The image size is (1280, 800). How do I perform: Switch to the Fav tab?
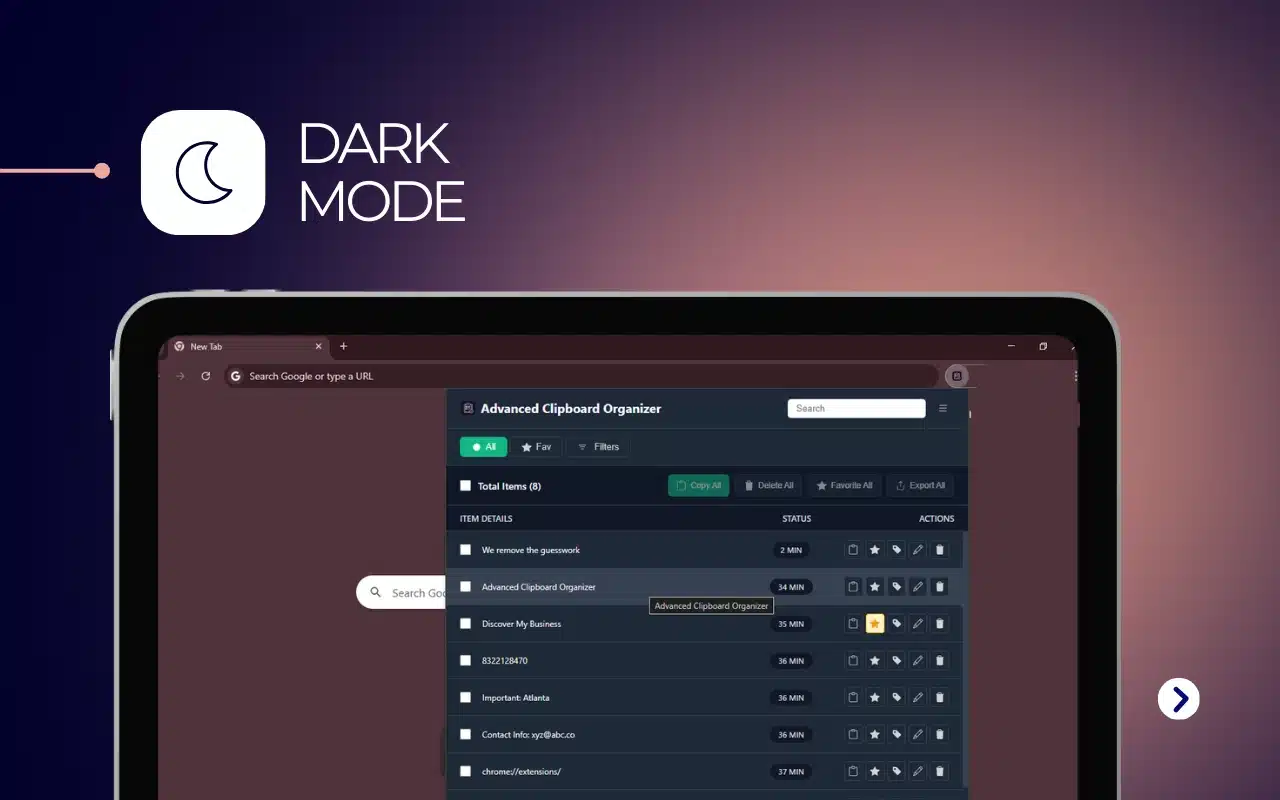pos(536,447)
